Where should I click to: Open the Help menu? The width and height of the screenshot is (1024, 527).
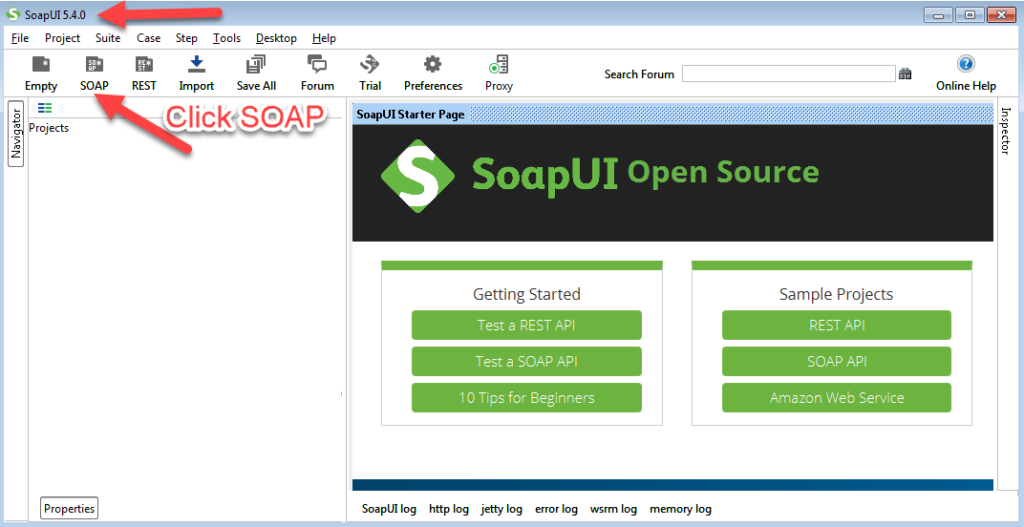pyautogui.click(x=324, y=39)
